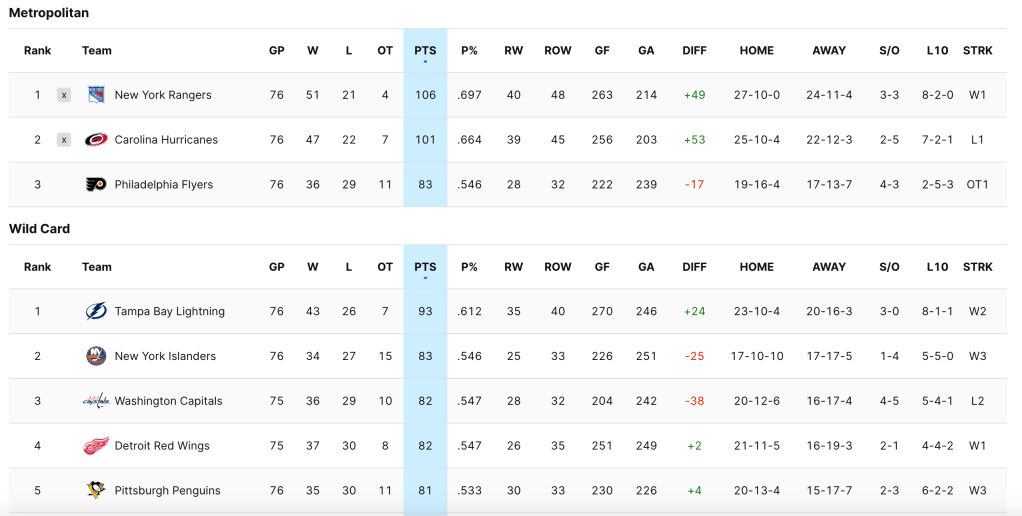Click the clinched 'x' badge beside Rangers
Image resolution: width=1022 pixels, height=516 pixels.
[x=64, y=95]
